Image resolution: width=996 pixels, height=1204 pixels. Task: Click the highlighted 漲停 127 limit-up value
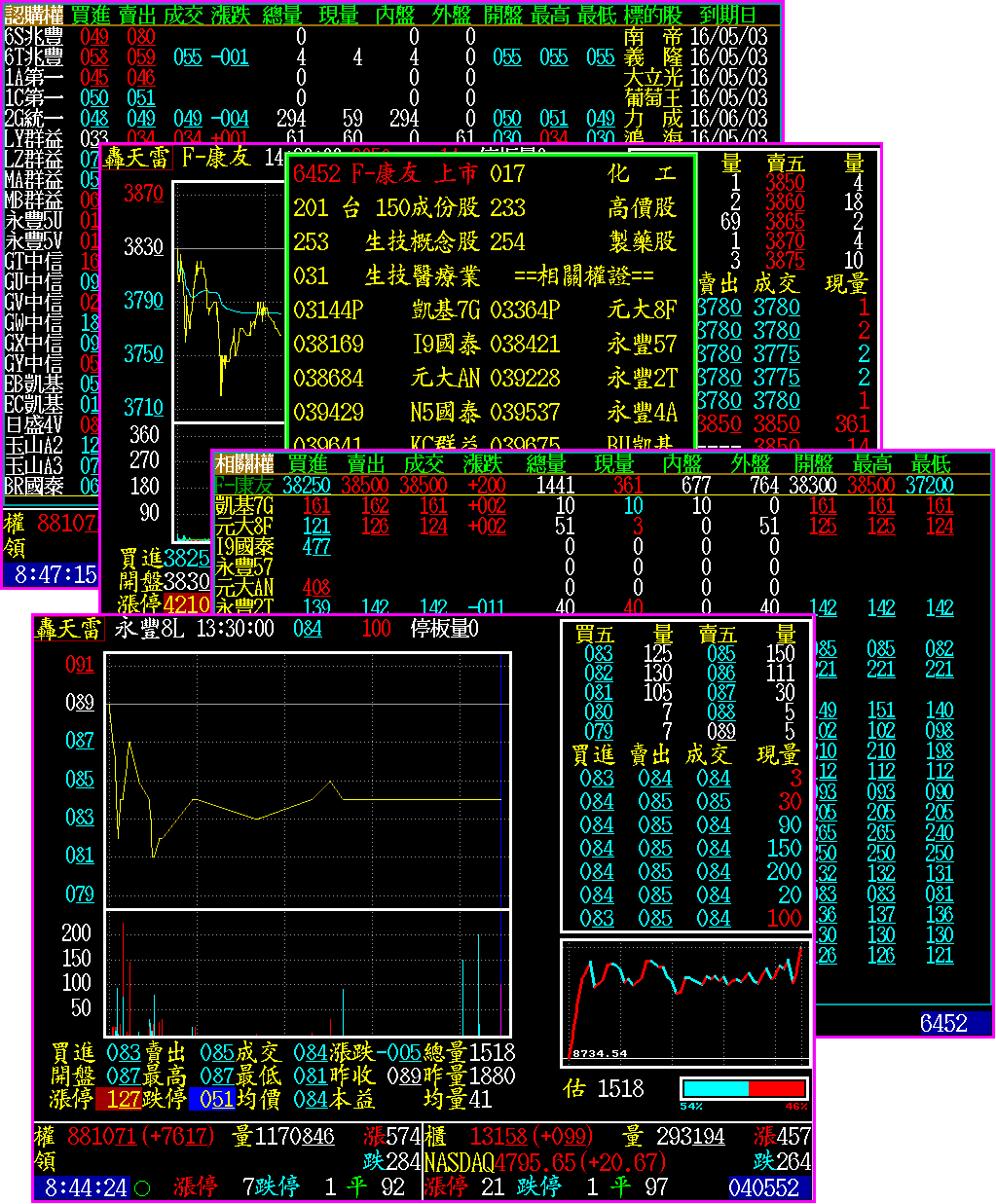124,1100
